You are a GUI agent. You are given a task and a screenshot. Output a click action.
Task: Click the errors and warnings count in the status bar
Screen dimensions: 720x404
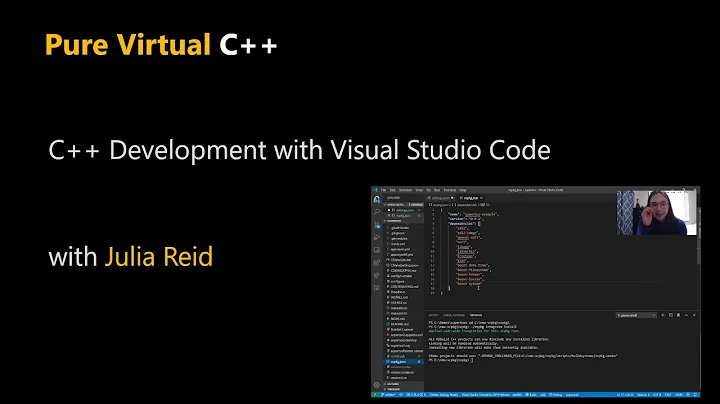pyautogui.click(x=416, y=395)
